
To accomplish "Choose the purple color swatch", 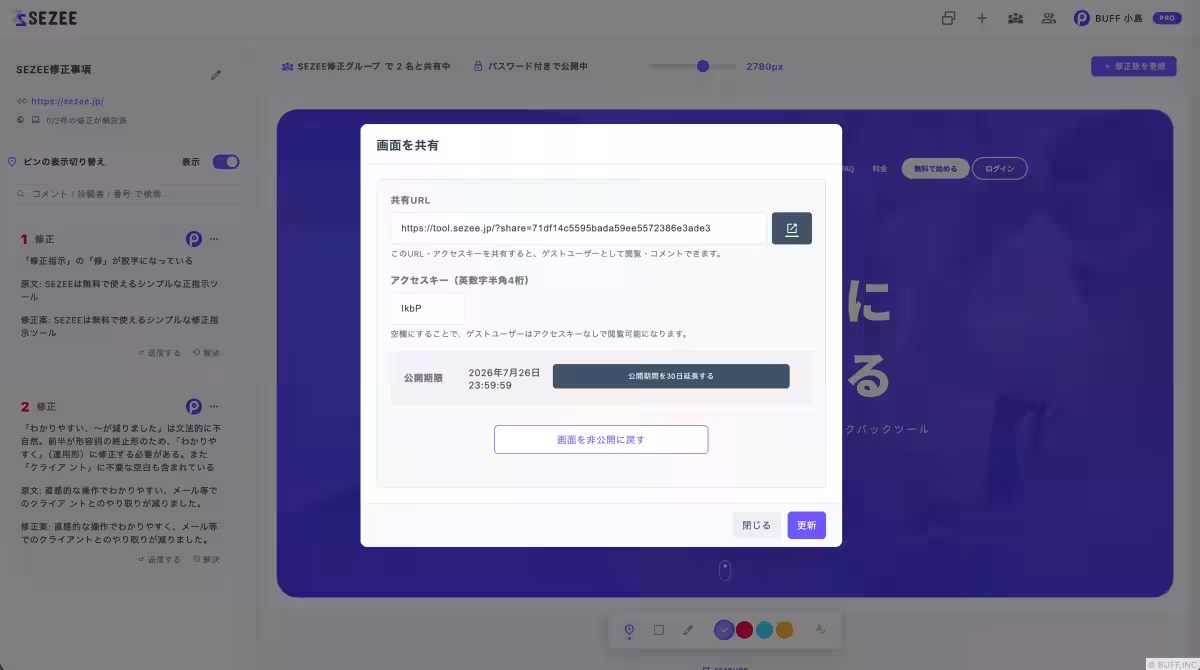I will tap(724, 630).
